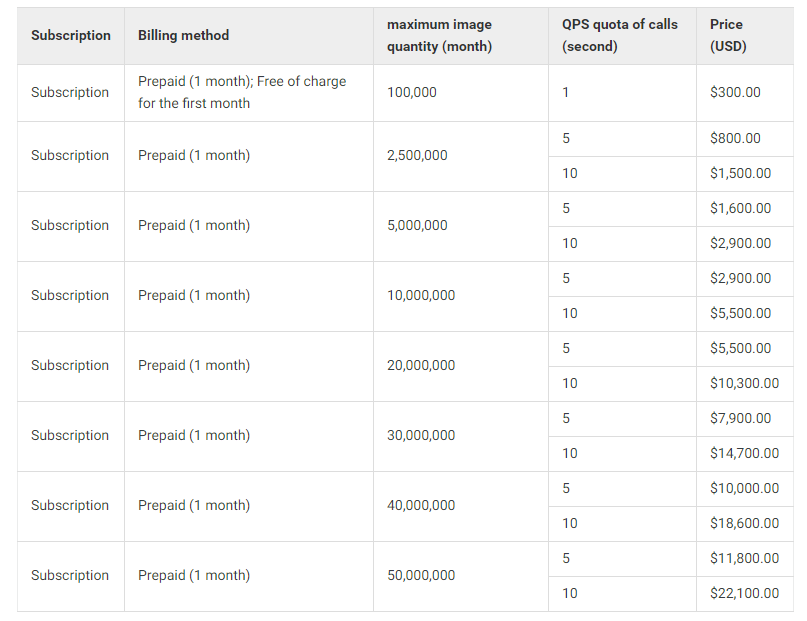Click the 20,000,000 image quantity cell
This screenshot has height=621, width=807.
coord(421,365)
